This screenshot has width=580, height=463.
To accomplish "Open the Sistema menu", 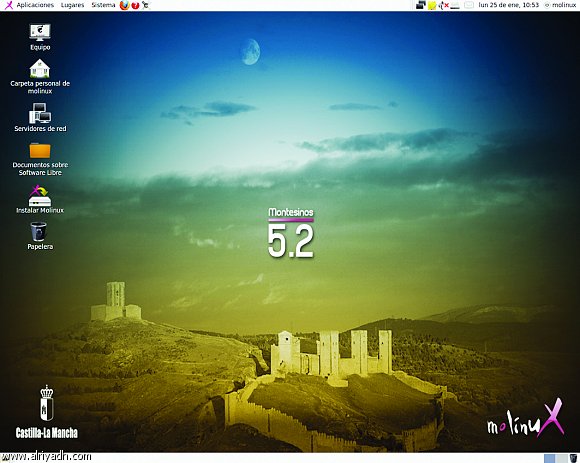I will tap(103, 5).
